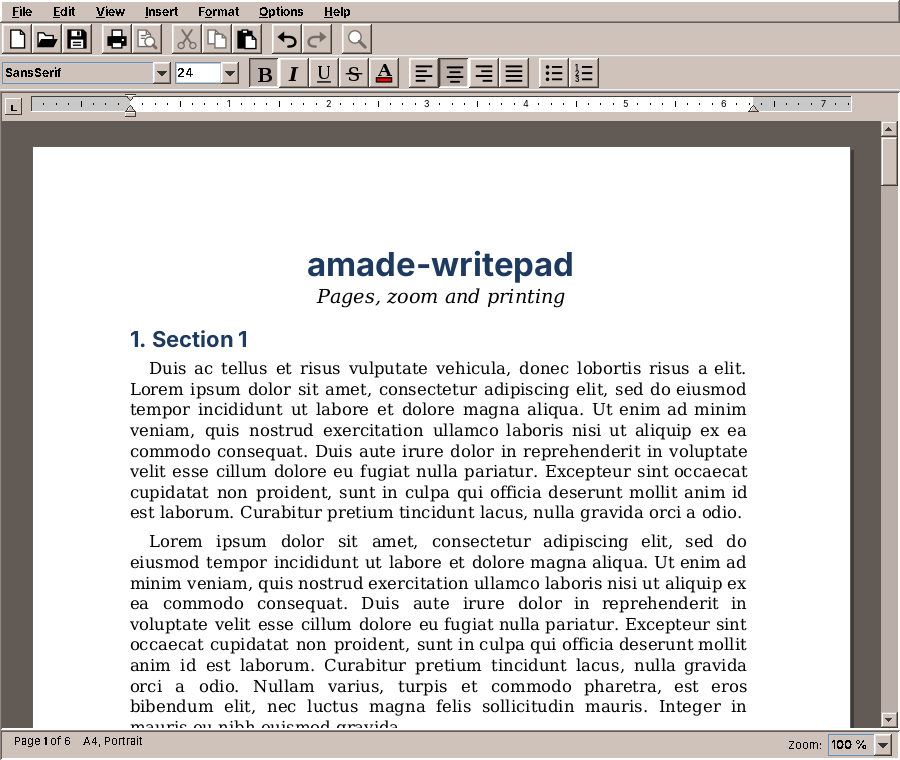Expand the zoom level dropdown arrow
This screenshot has width=900, height=760.
click(883, 745)
